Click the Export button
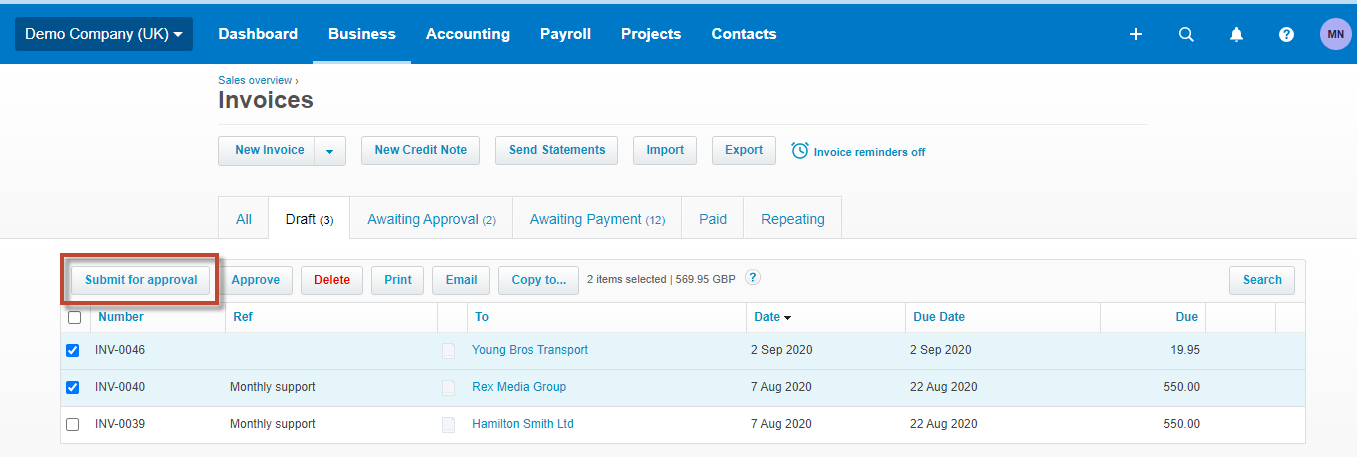The image size is (1357, 457). pyautogui.click(x=744, y=150)
